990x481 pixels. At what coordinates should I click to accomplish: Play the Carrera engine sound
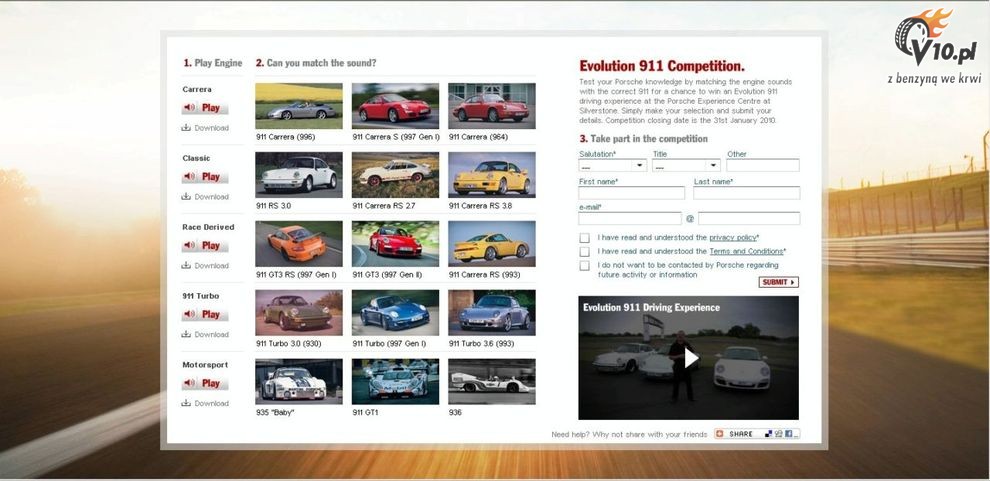[x=205, y=108]
